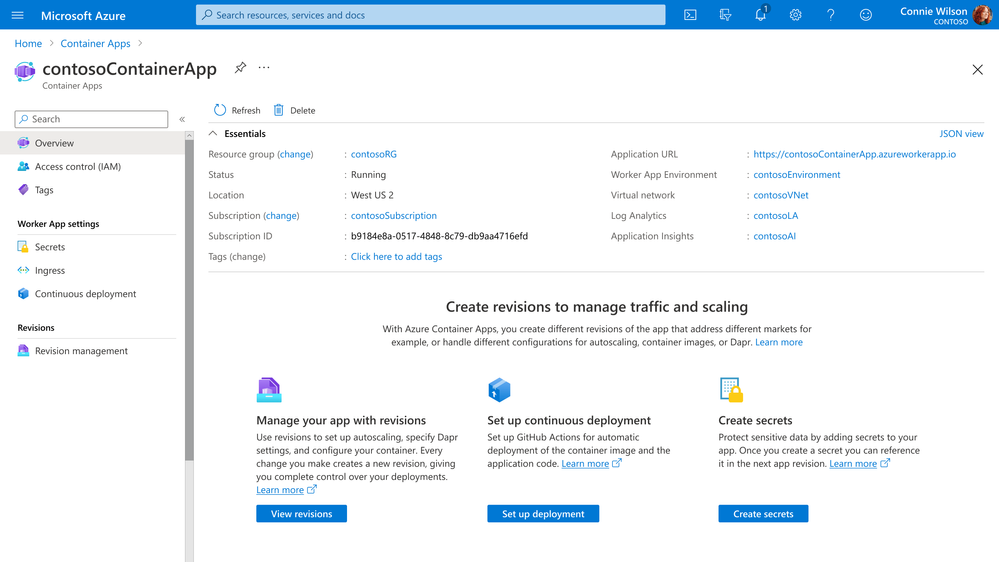
Task: Open the hamburger portal menu
Action: click(x=17, y=15)
